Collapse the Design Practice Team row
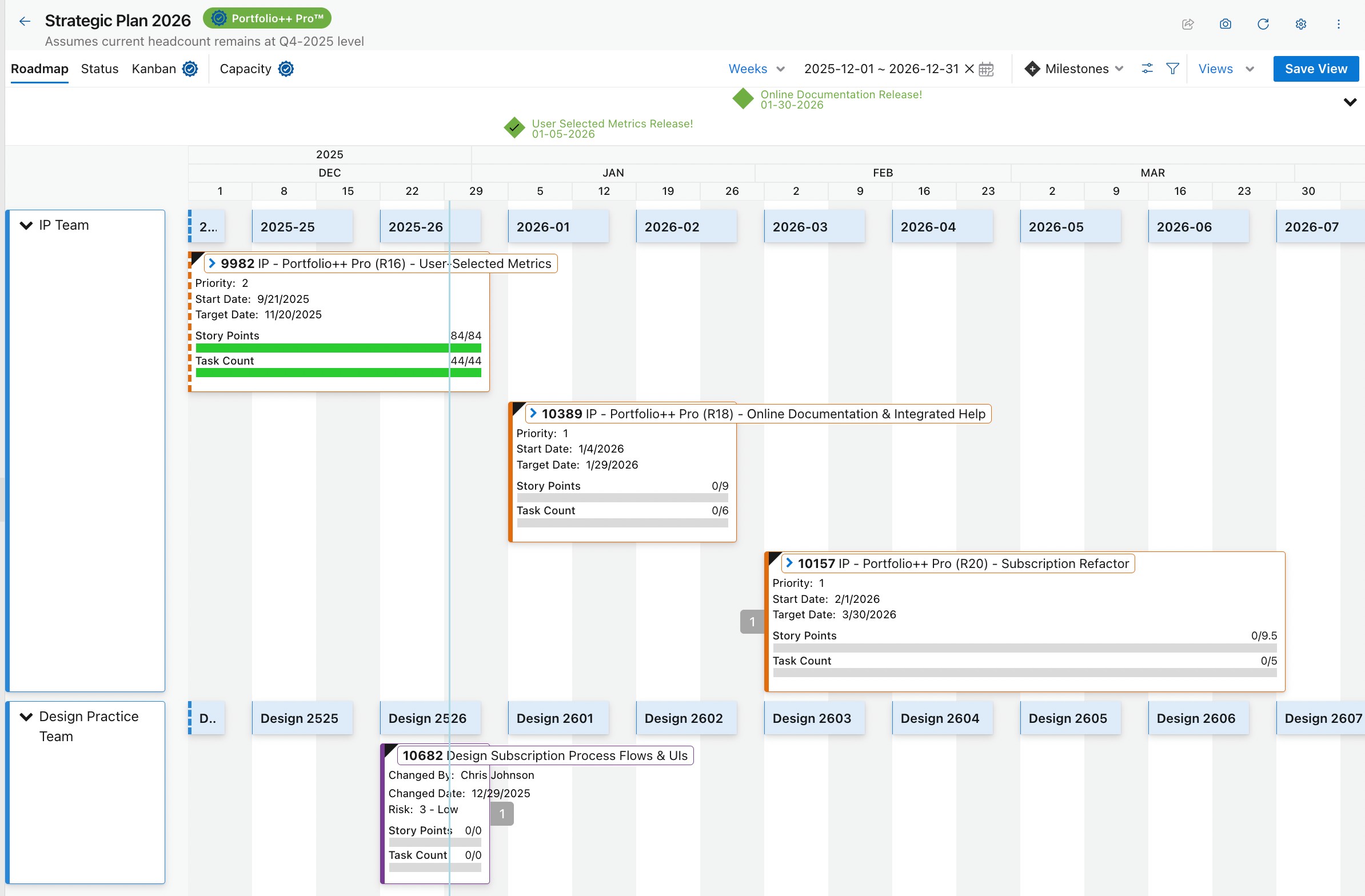1365x896 pixels. click(x=26, y=717)
